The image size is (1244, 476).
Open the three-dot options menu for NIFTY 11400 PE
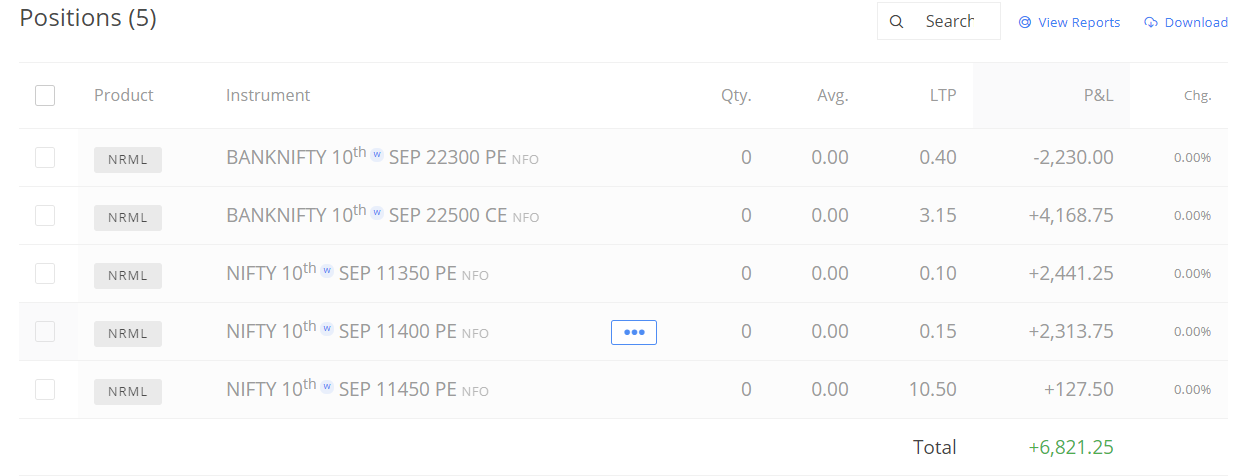634,332
